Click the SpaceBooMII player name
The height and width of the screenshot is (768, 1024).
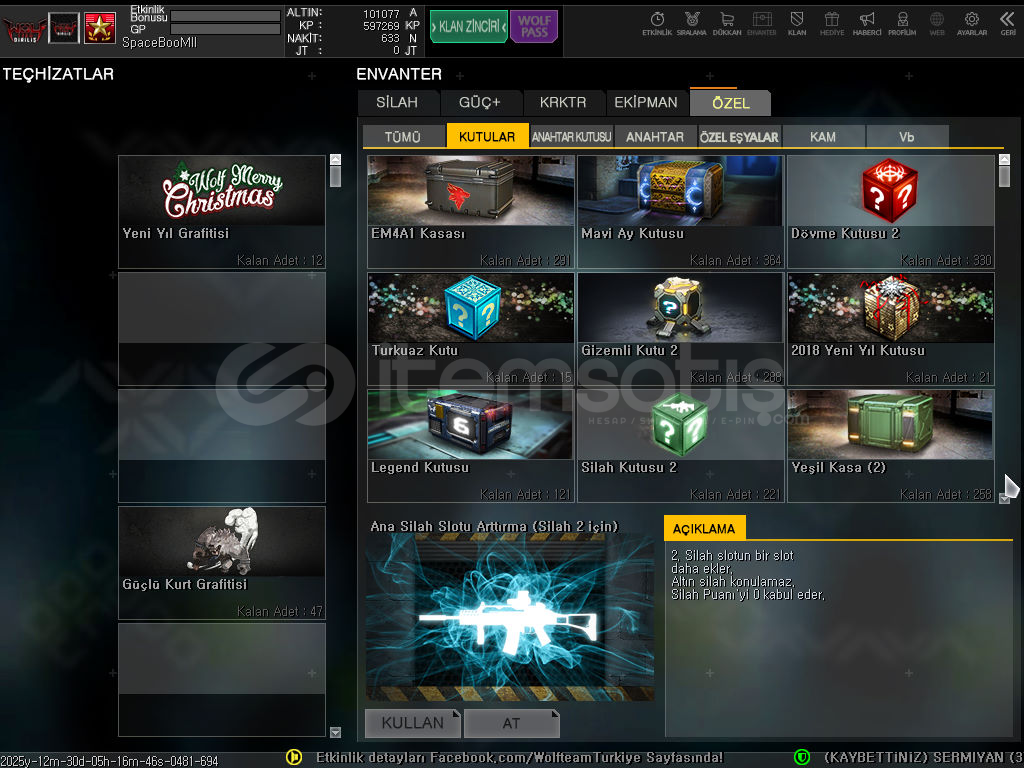point(159,43)
